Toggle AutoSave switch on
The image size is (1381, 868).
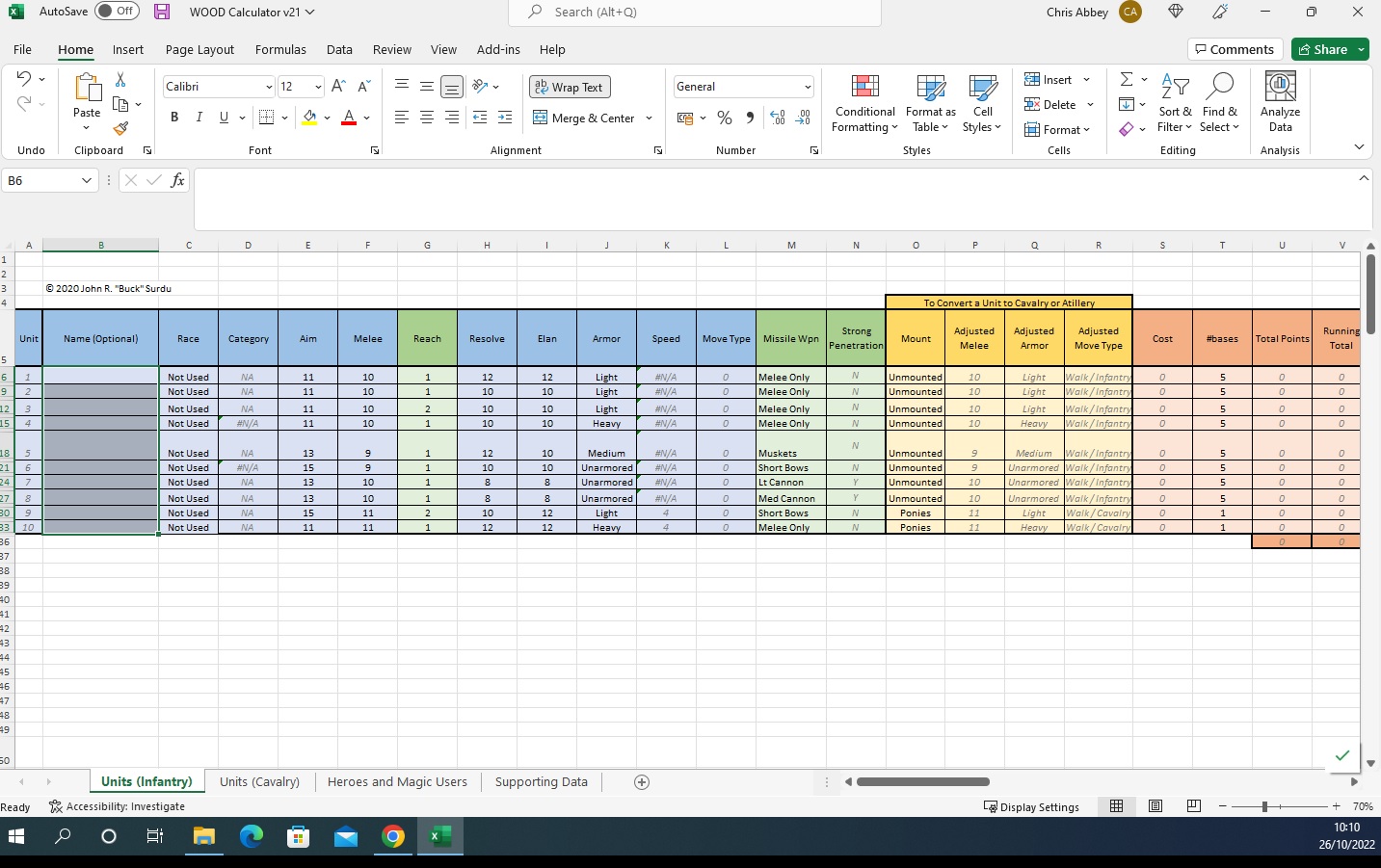click(117, 12)
